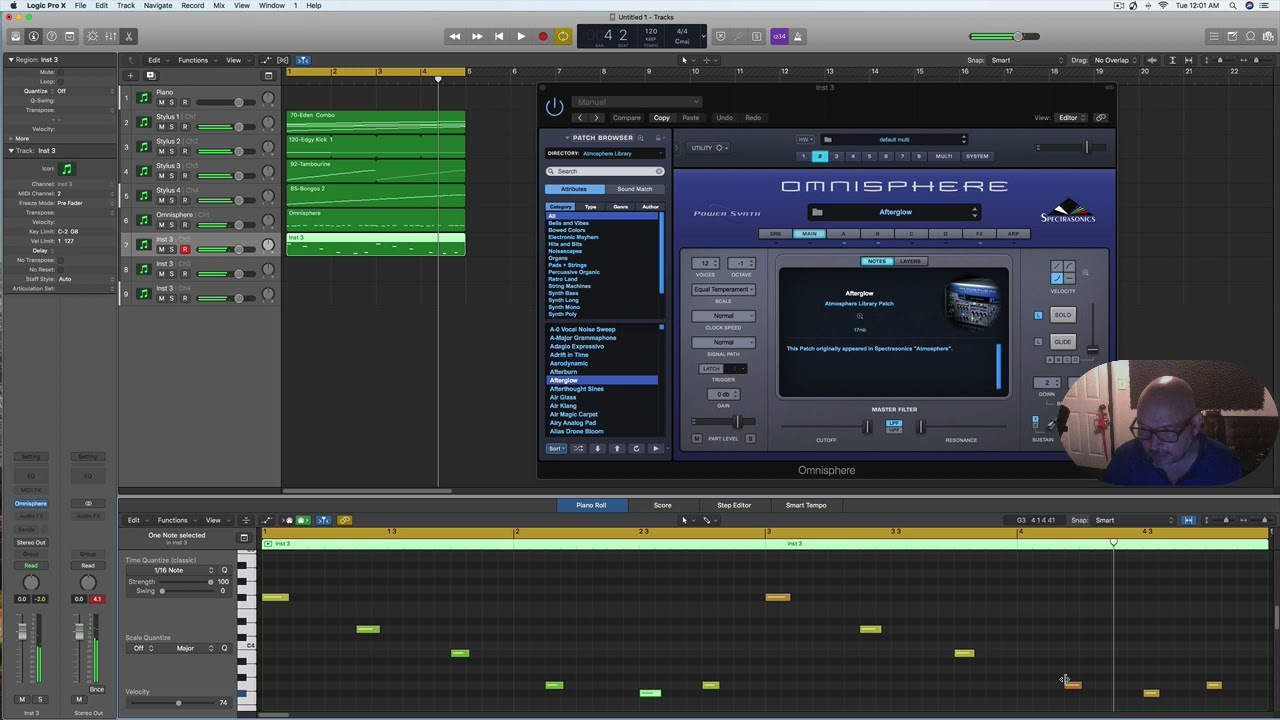Click the previous preset arrow in plug-in header
The image size is (1280, 720).
[579, 118]
